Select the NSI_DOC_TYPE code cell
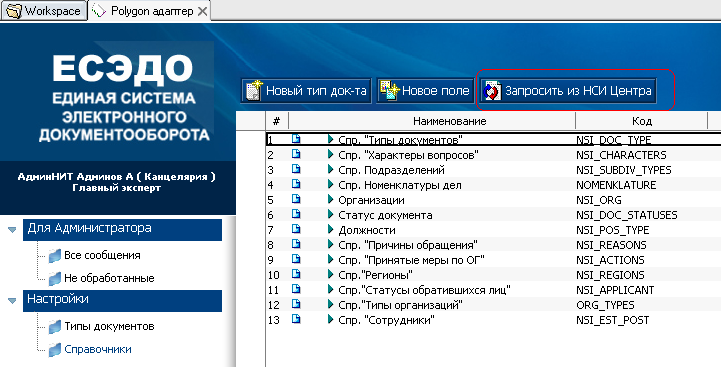Screen dimensions: 721x367 coord(613,139)
